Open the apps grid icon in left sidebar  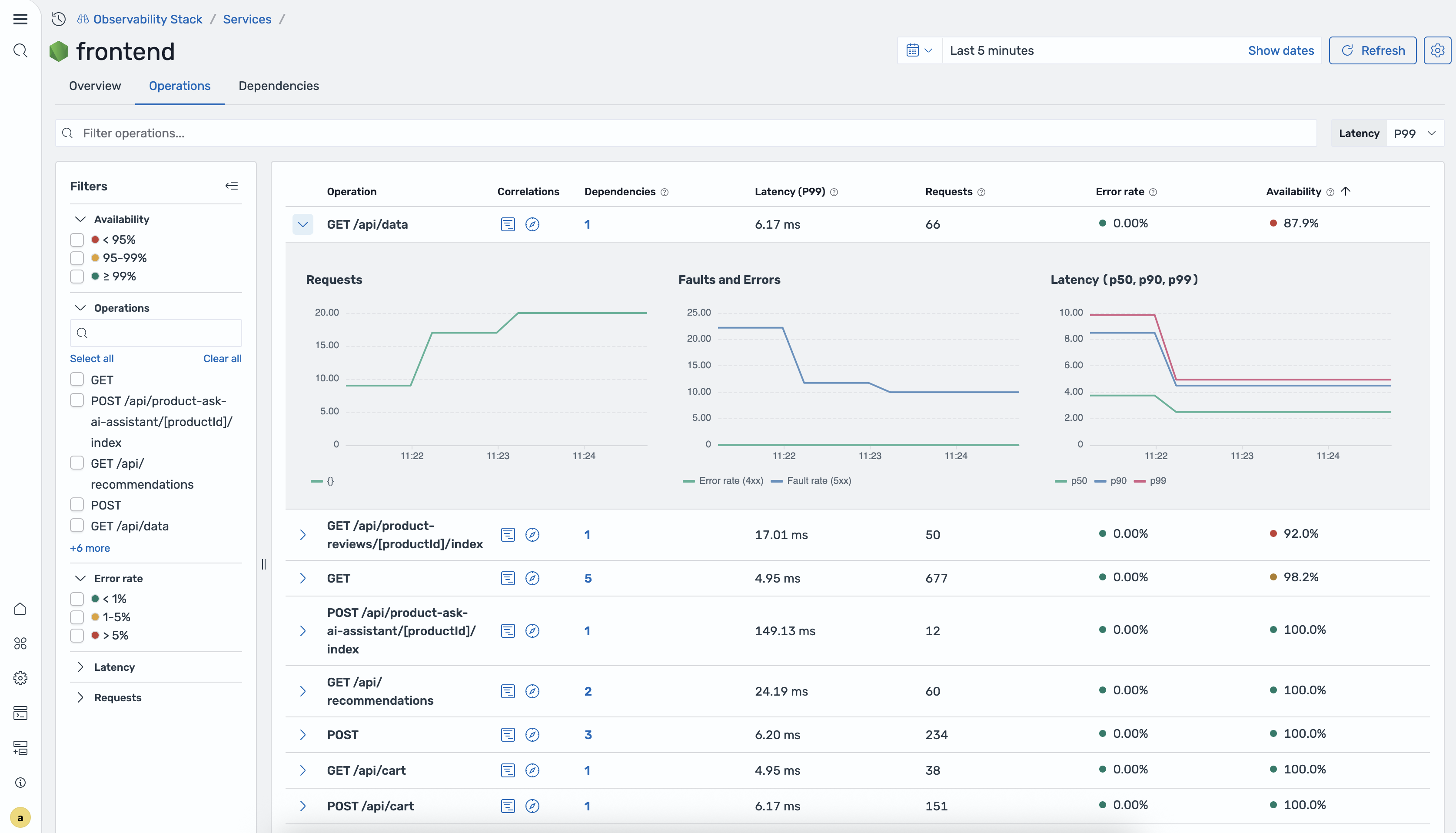pos(20,643)
